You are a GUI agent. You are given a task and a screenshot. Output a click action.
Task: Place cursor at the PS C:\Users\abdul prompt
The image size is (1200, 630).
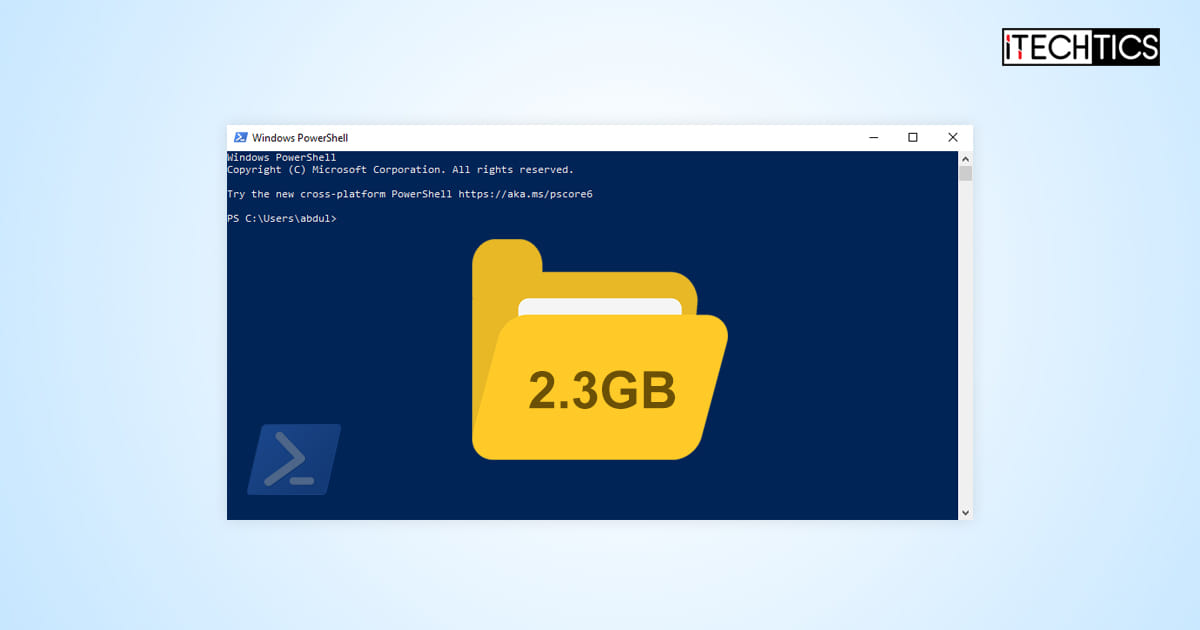point(283,218)
